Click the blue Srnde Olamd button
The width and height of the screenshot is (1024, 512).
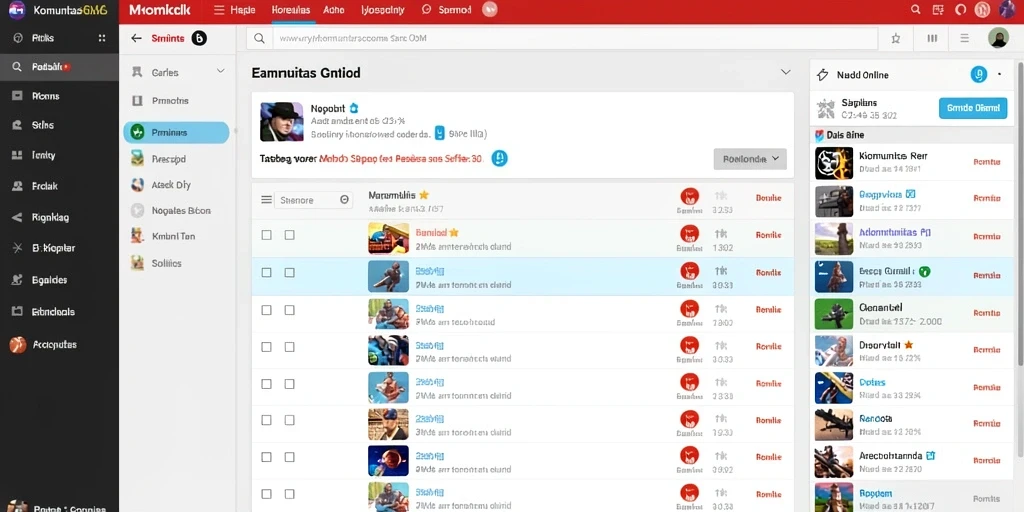point(972,108)
